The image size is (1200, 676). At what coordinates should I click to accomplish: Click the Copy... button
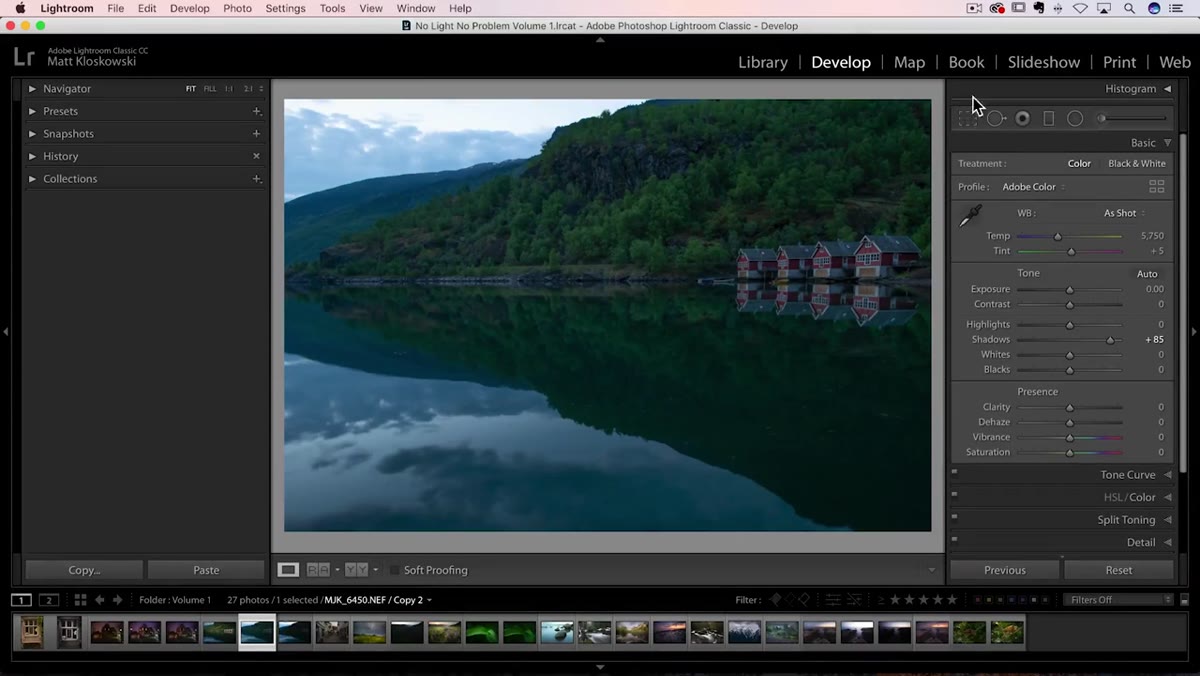[84, 570]
